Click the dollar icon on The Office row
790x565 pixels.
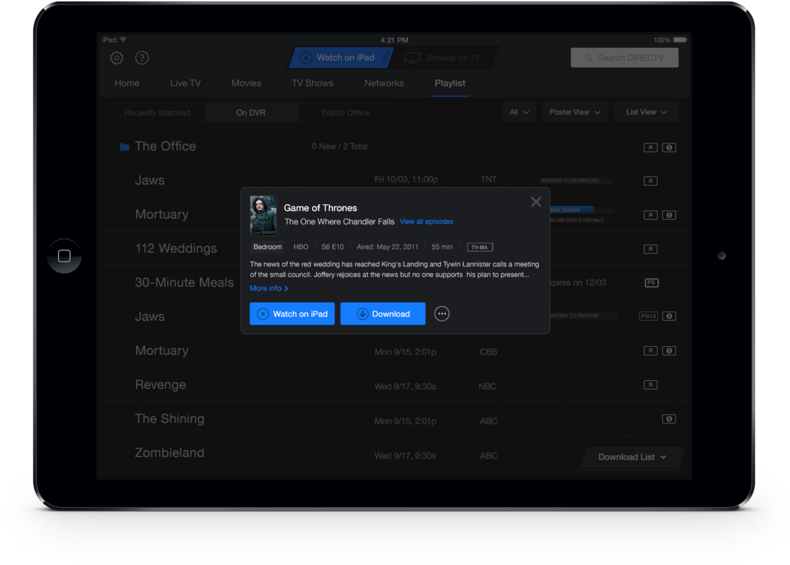click(669, 147)
